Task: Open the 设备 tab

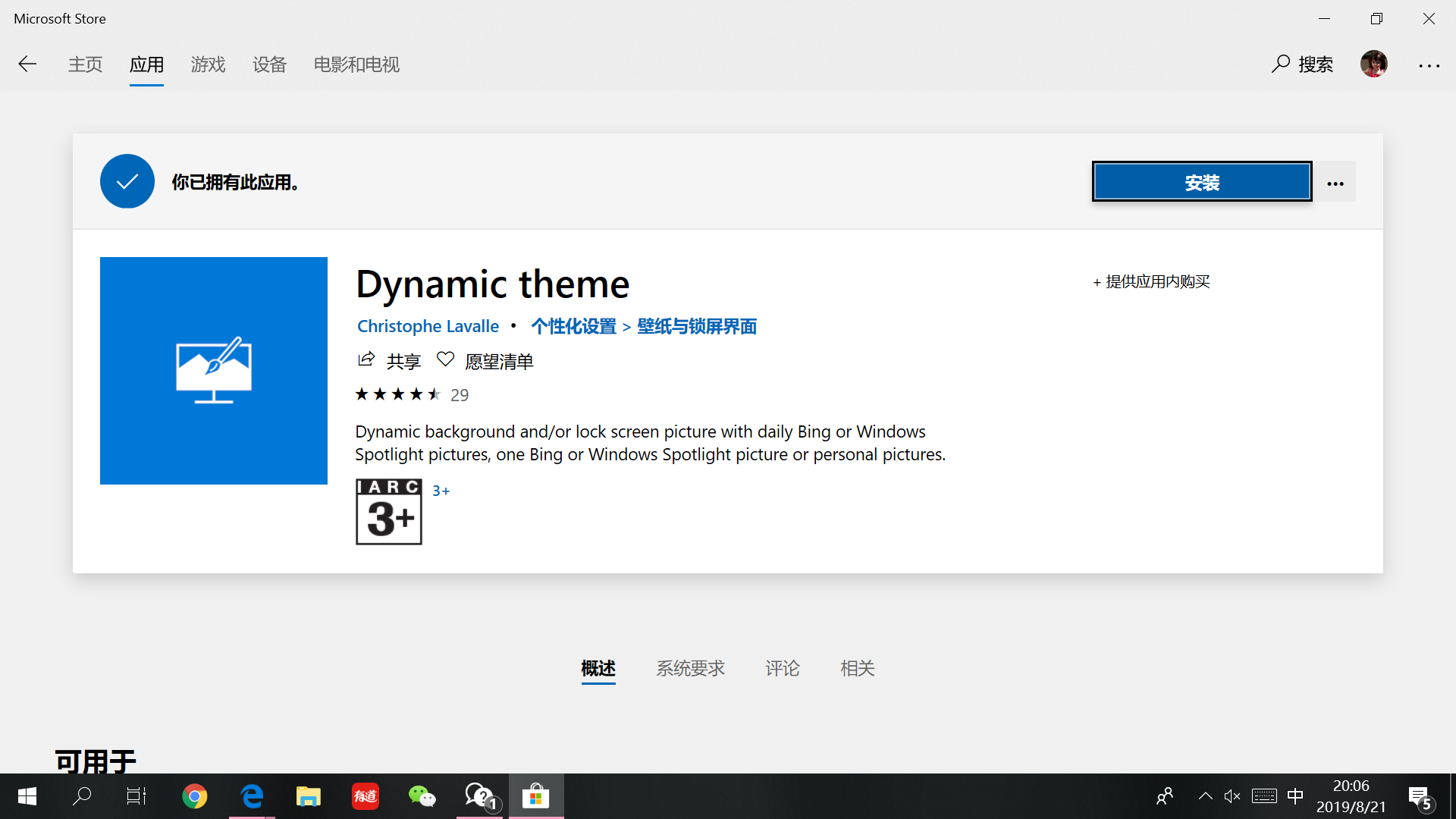Action: tap(269, 64)
